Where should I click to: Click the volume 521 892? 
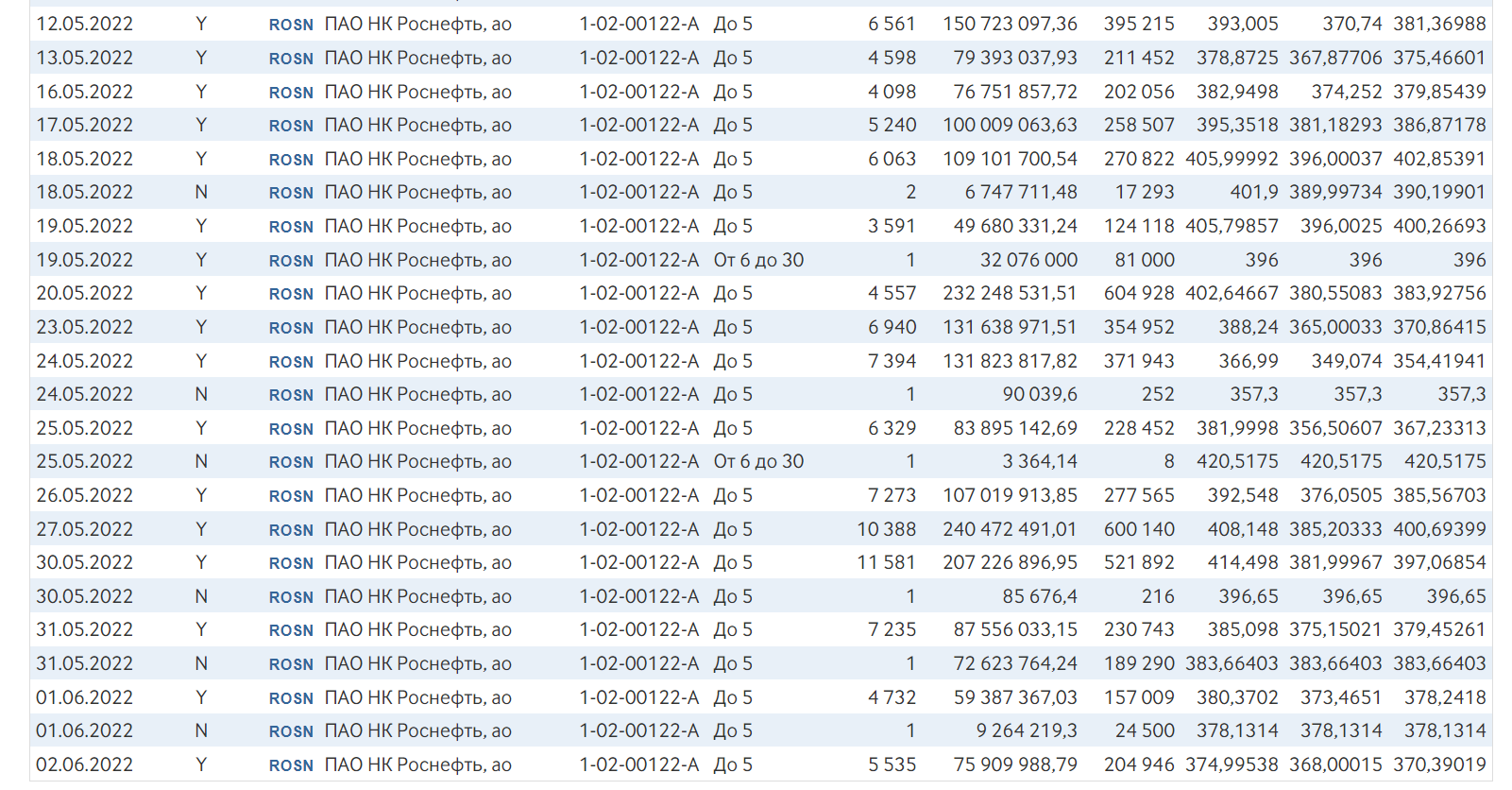pos(1139,562)
